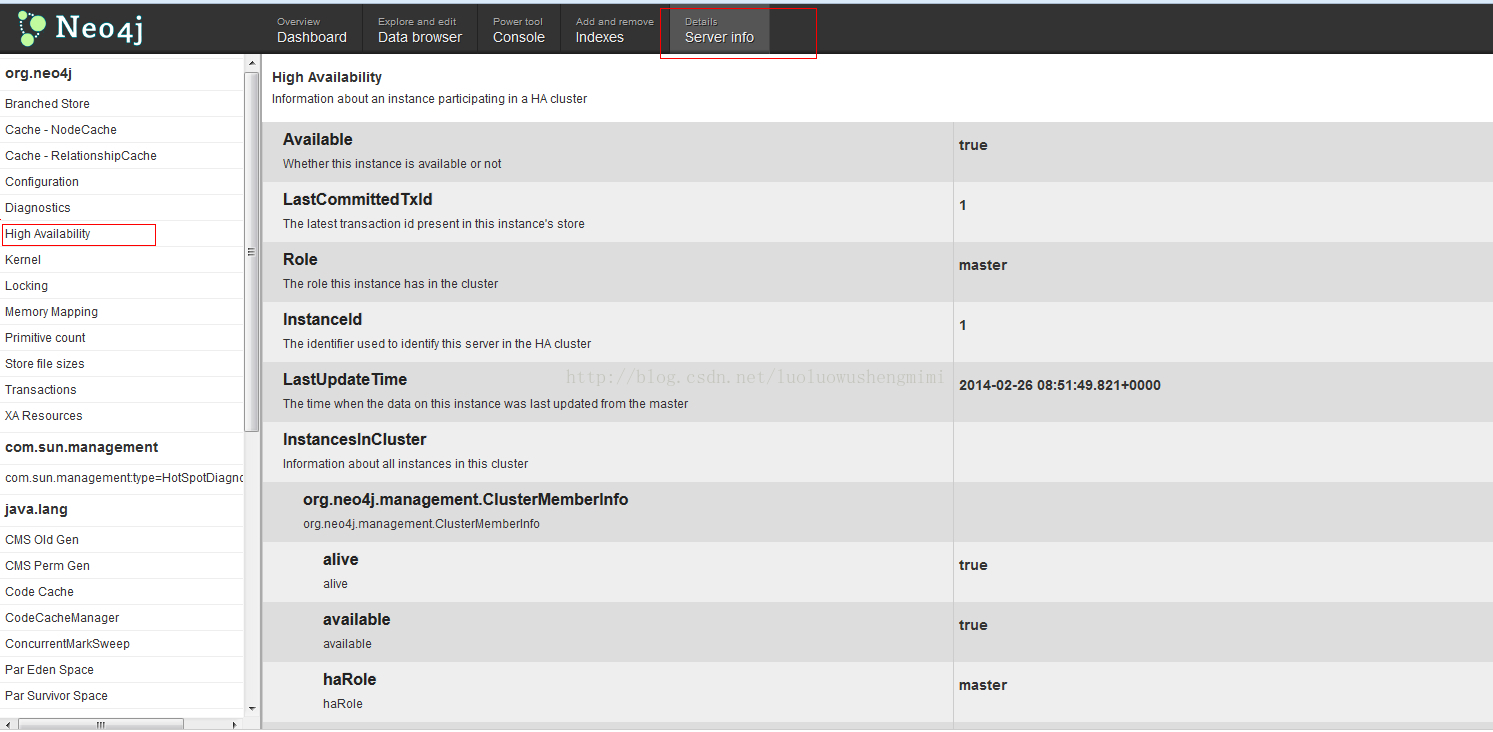Select Store file sizes entry
The image size is (1493, 732).
(45, 364)
